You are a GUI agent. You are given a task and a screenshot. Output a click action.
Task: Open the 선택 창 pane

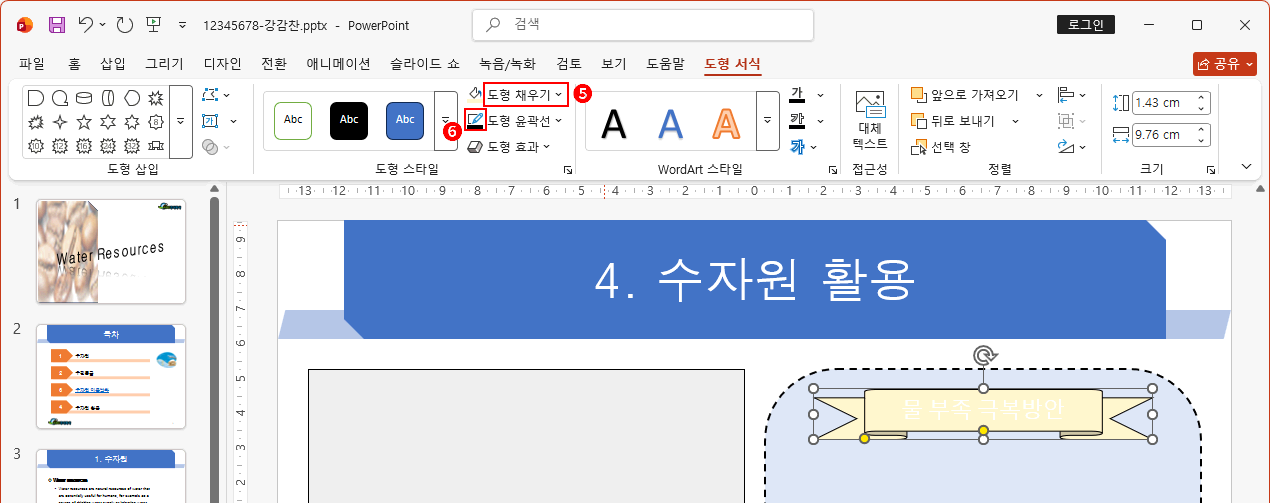[x=943, y=147]
